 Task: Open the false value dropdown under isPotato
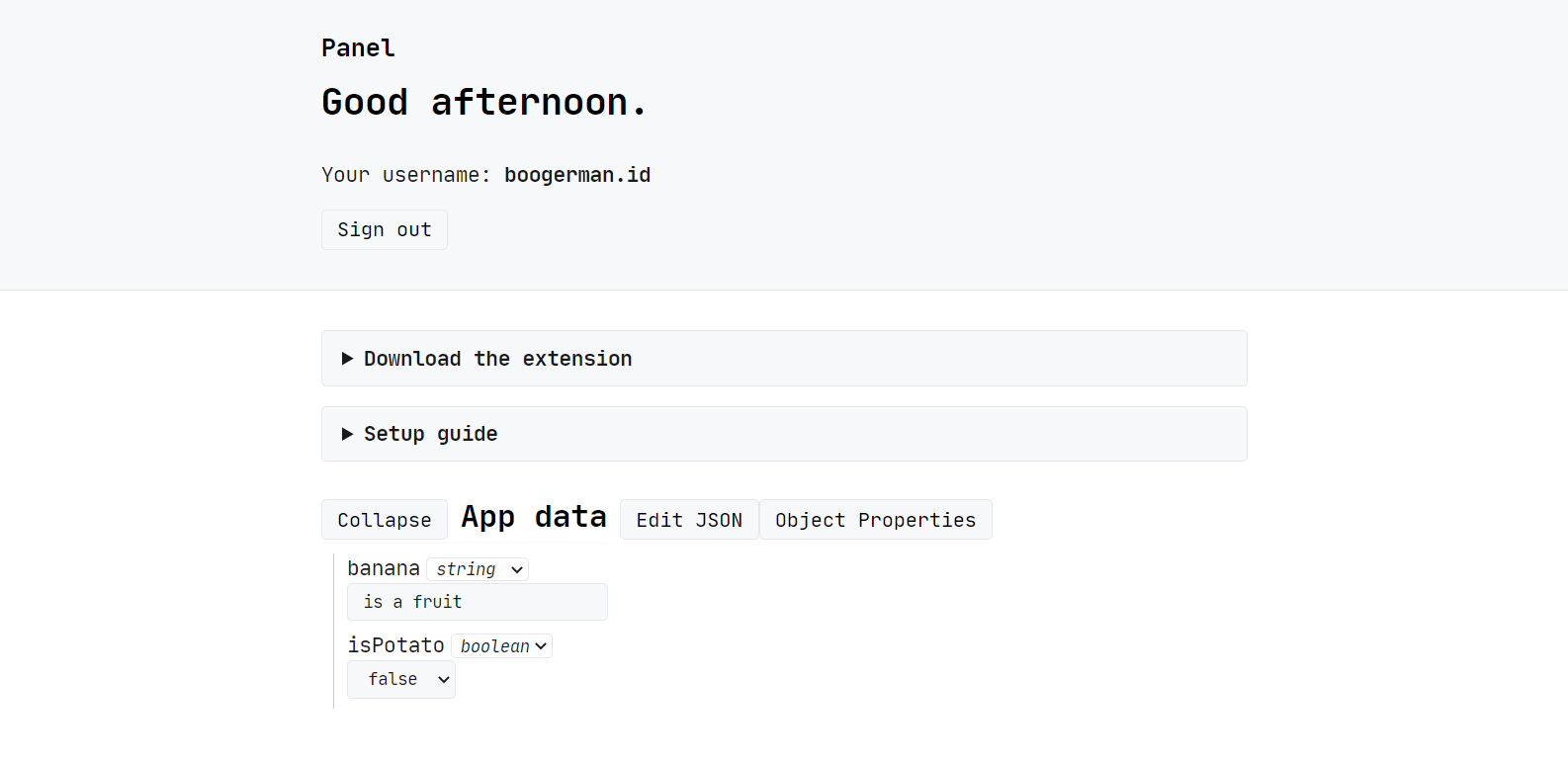click(x=400, y=679)
